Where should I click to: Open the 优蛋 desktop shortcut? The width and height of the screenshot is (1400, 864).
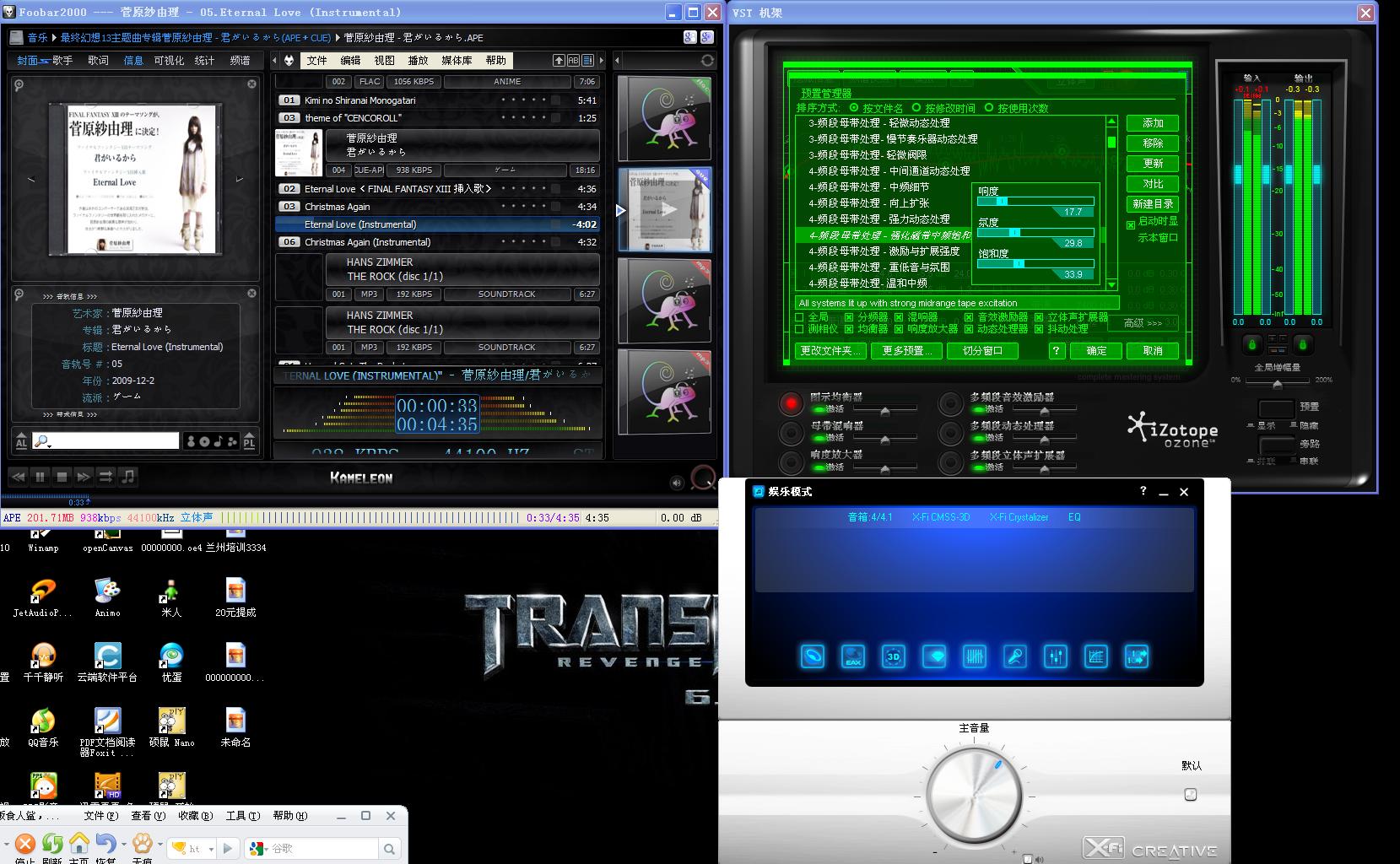coord(171,662)
